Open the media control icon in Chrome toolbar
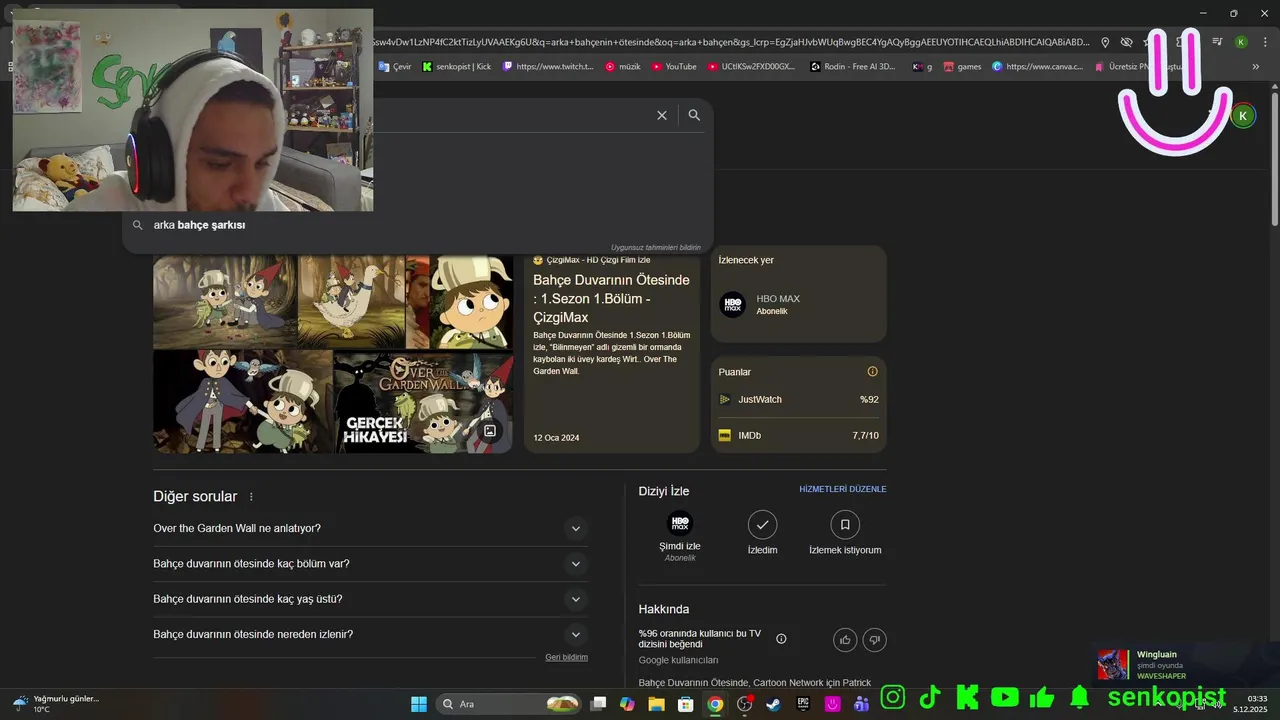 click(x=1217, y=42)
